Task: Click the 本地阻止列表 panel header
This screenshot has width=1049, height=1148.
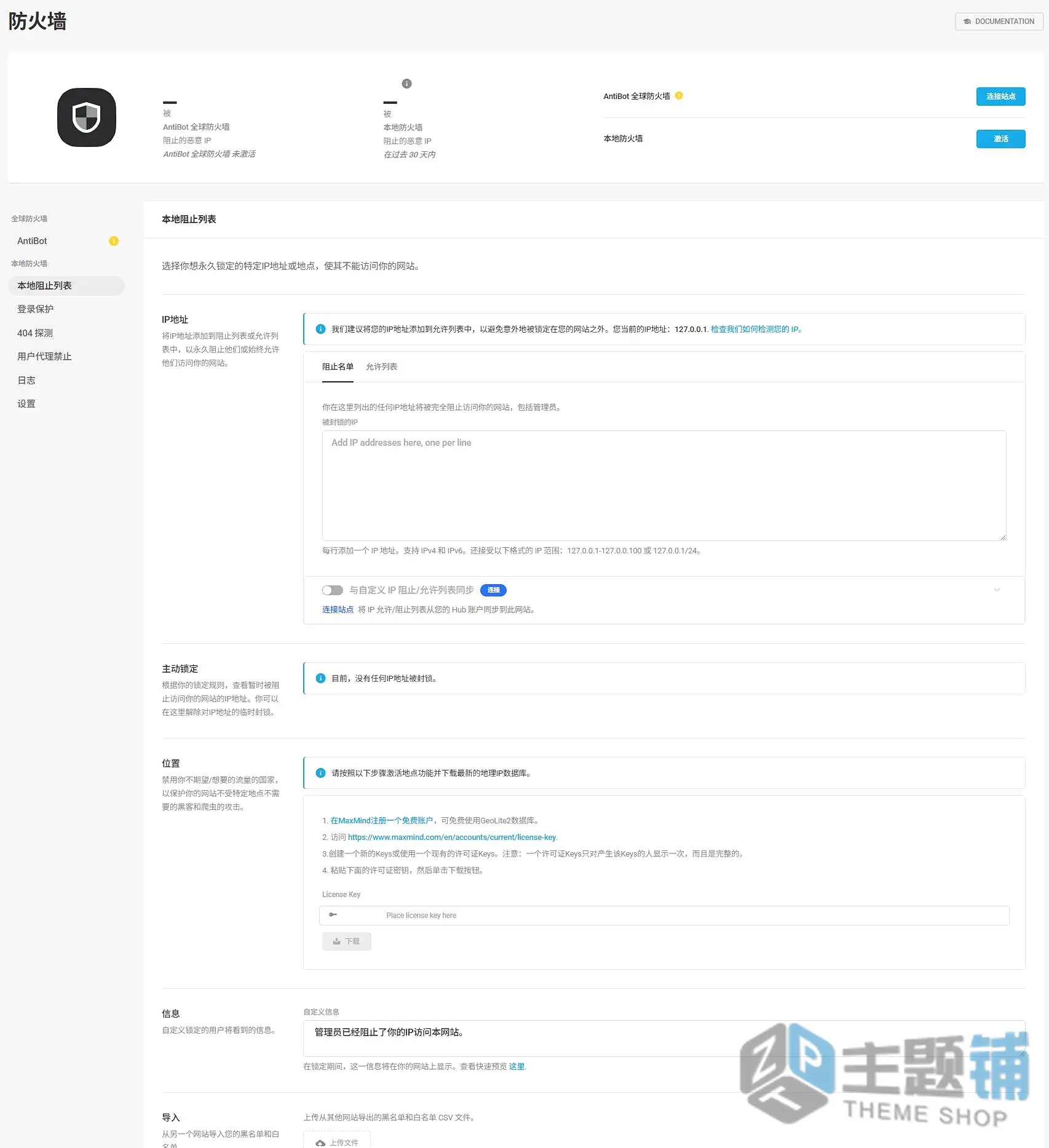Action: (x=189, y=220)
